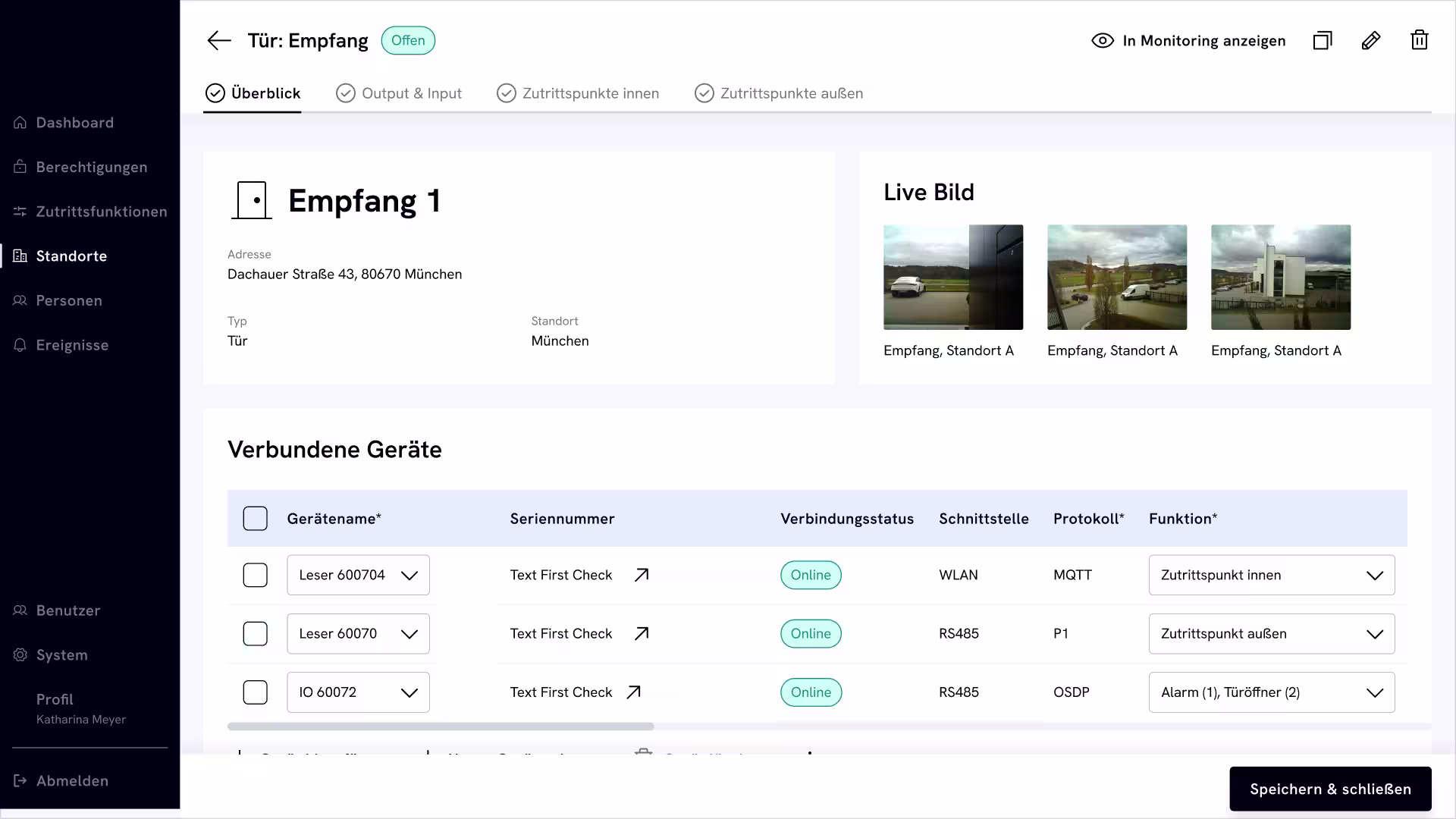Image resolution: width=1456 pixels, height=819 pixels.
Task: Click the OSDP protocol cell
Action: [x=1071, y=692]
